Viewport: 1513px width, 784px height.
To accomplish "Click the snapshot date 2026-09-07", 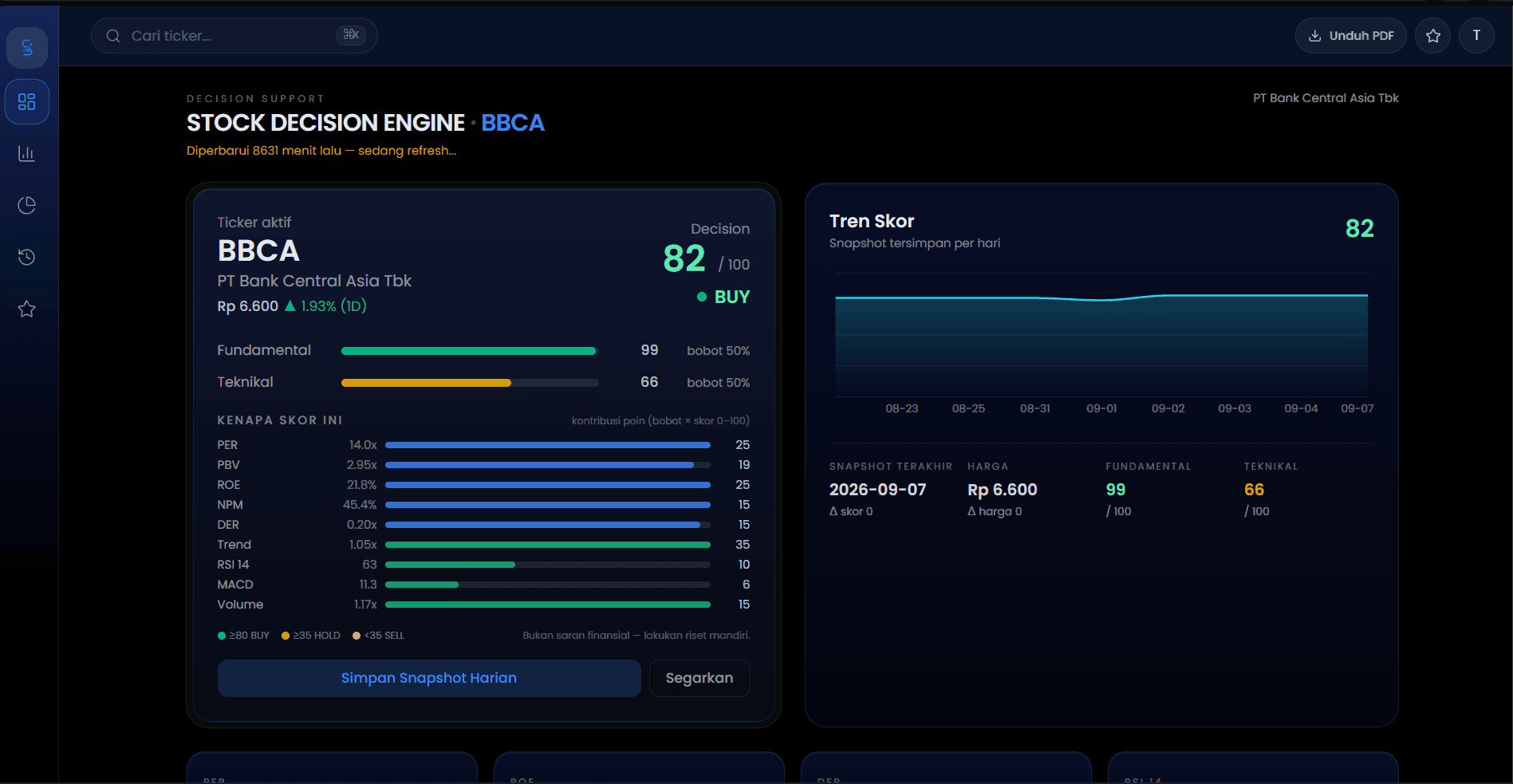I will pyautogui.click(x=878, y=490).
